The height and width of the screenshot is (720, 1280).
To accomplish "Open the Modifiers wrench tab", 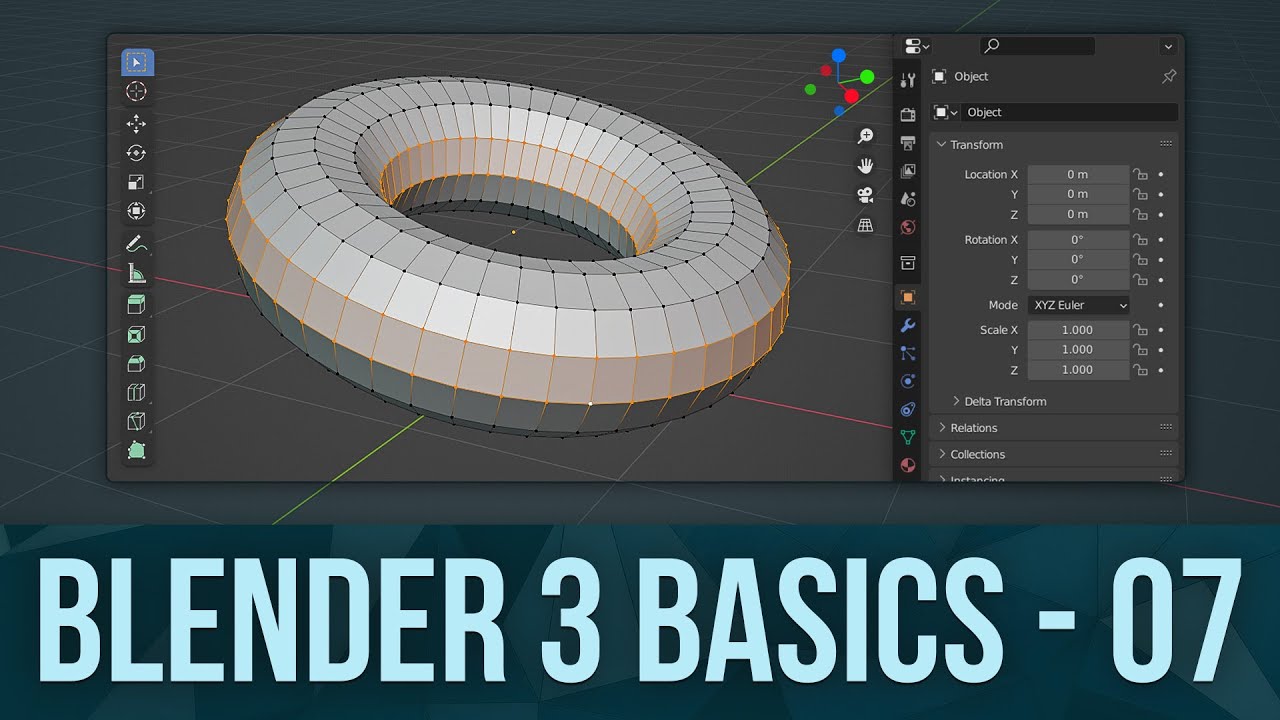I will coord(908,325).
